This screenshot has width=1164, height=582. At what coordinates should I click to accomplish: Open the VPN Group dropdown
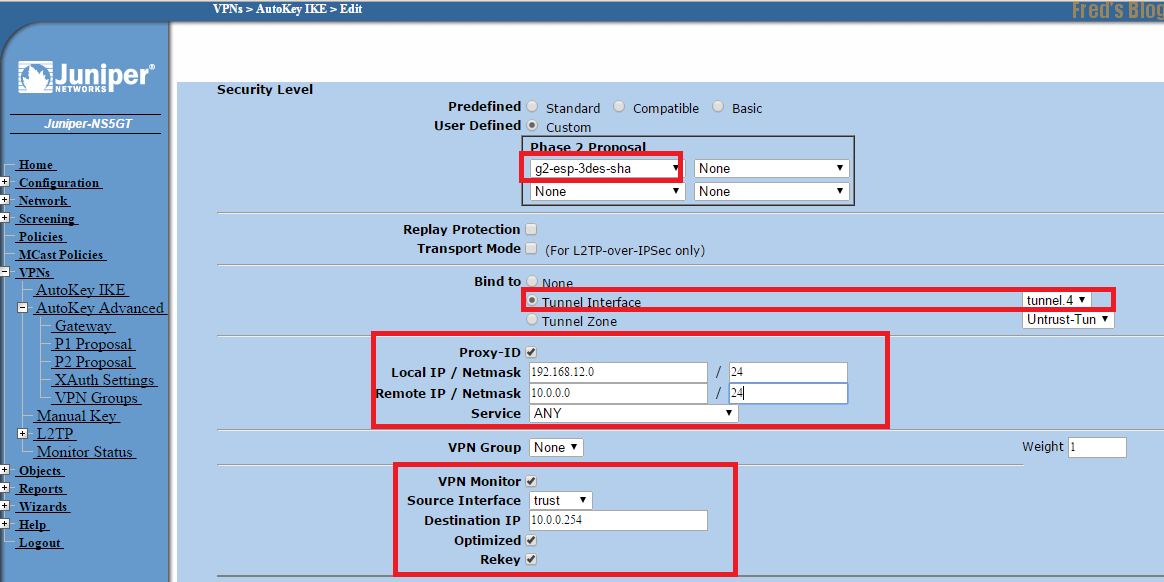point(556,448)
